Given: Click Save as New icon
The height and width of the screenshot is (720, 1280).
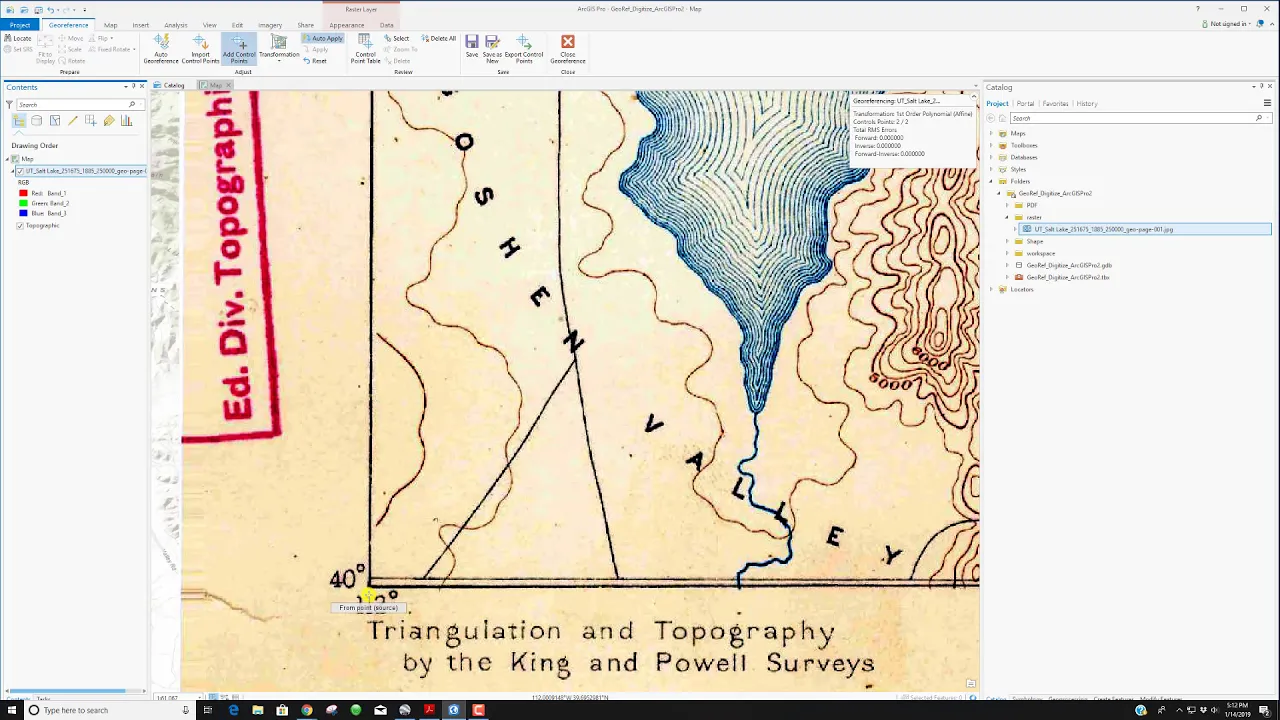Looking at the screenshot, I should click(492, 48).
